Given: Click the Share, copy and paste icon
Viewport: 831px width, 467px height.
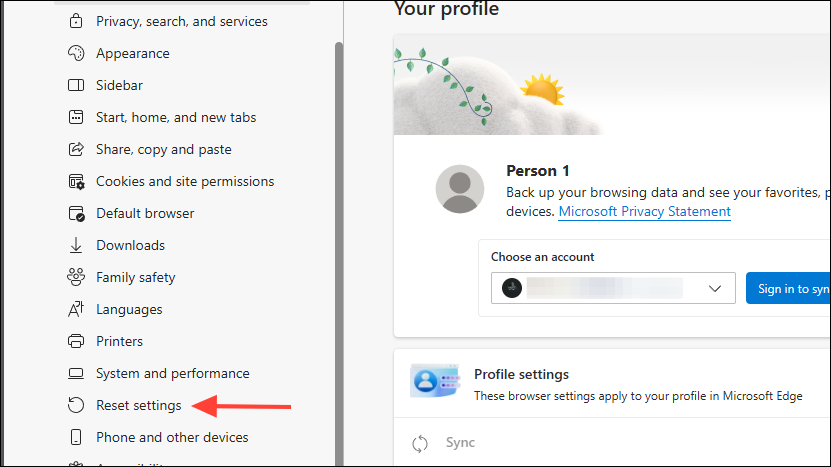Looking at the screenshot, I should pos(76,149).
